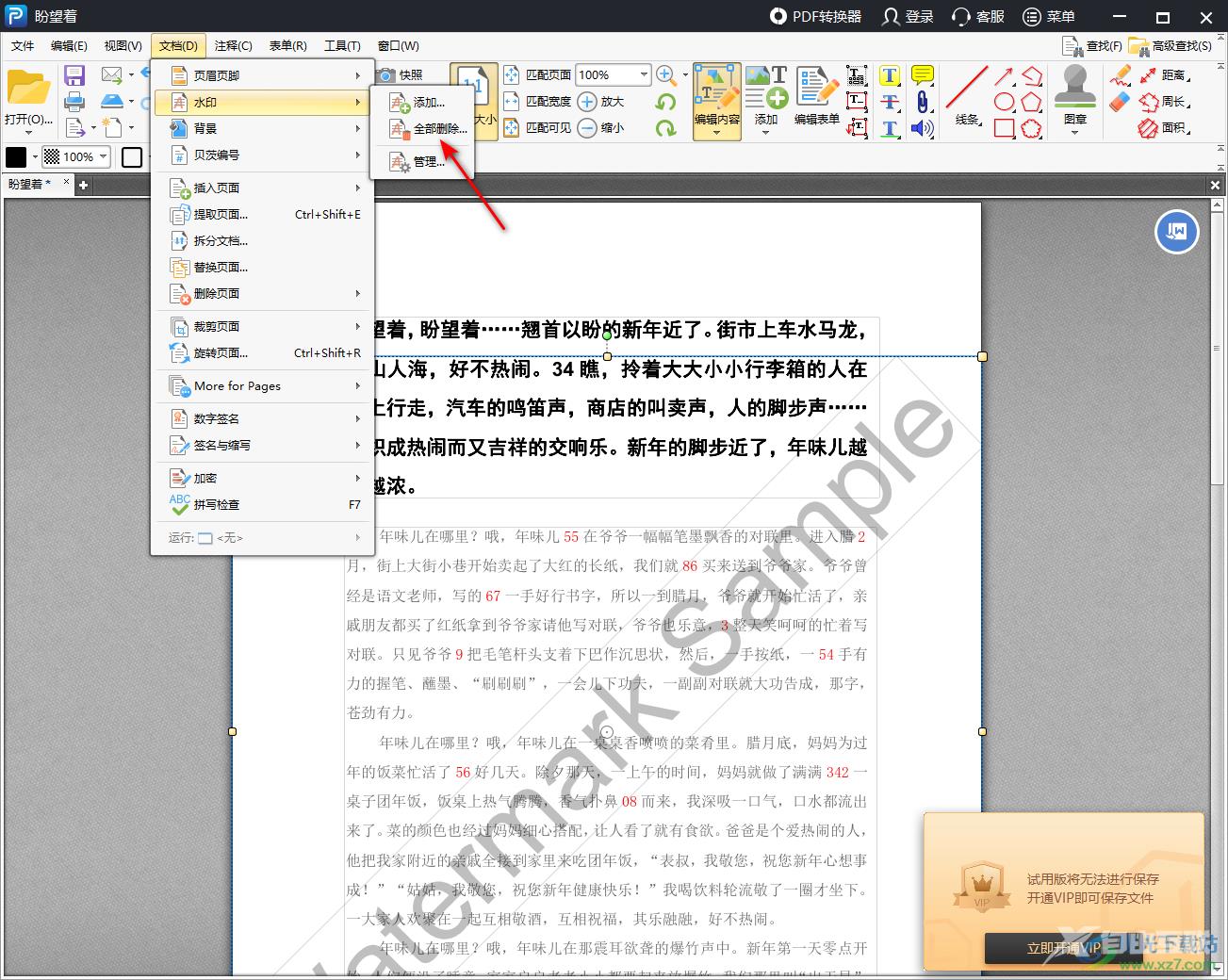Click the 登录 login button
1228x980 pixels.
click(x=908, y=16)
